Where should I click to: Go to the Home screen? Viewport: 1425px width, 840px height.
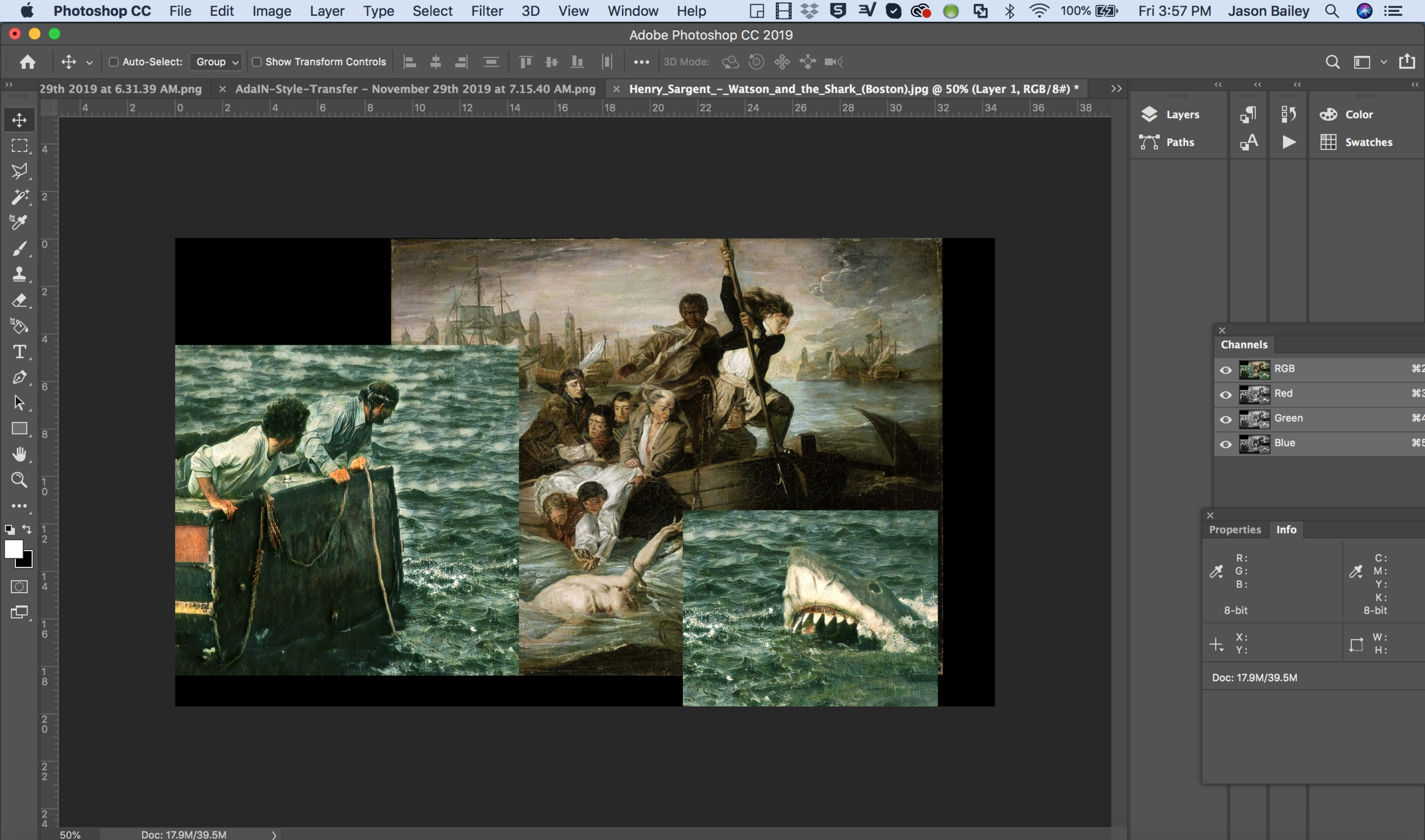click(27, 62)
